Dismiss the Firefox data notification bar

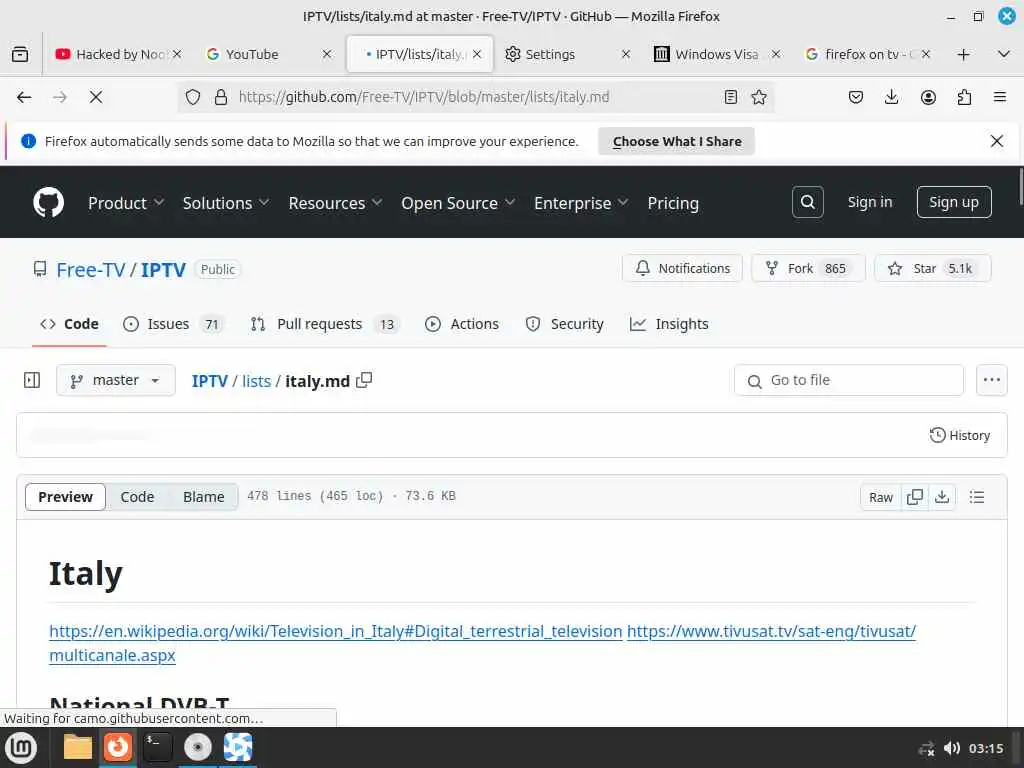click(997, 141)
